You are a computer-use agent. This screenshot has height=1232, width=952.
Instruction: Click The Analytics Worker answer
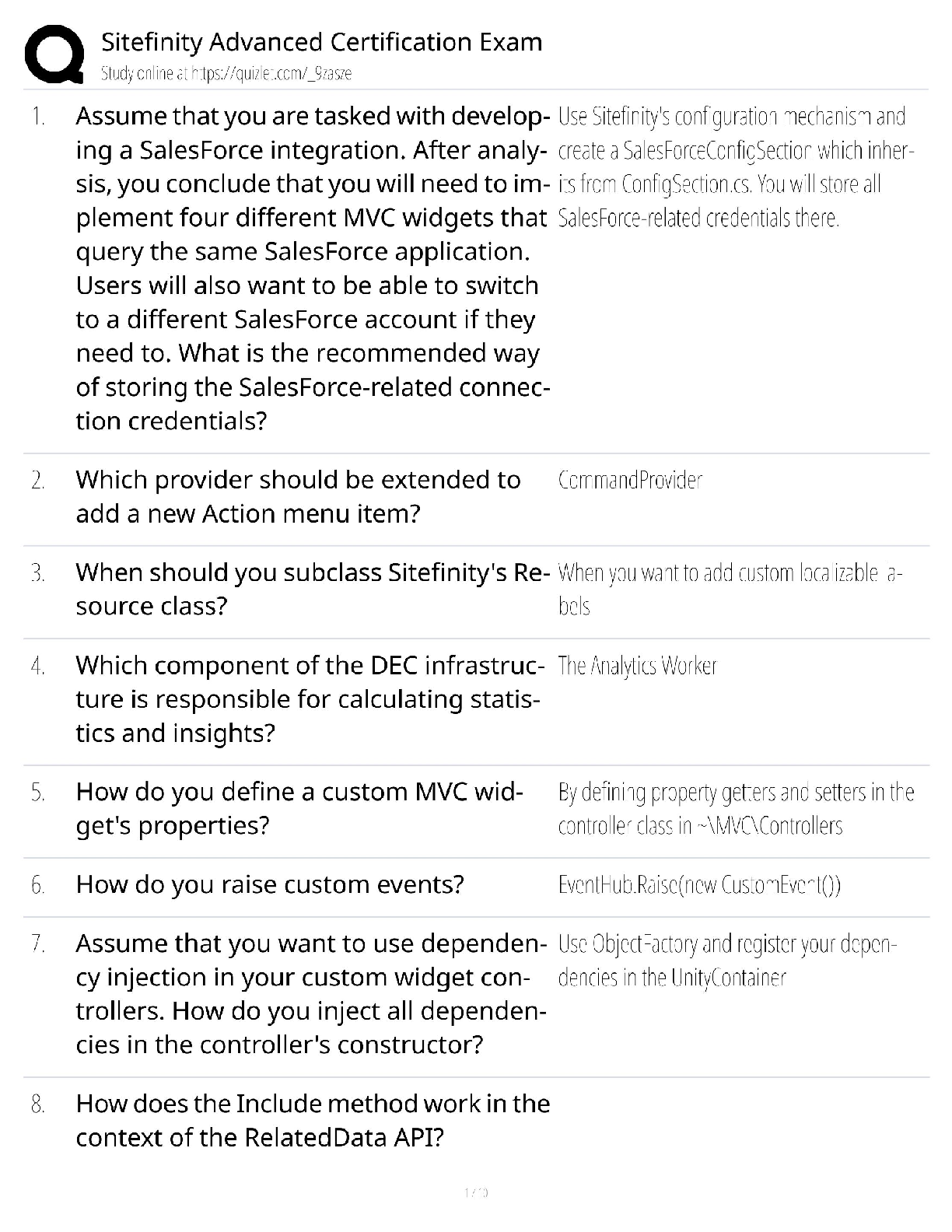637,666
